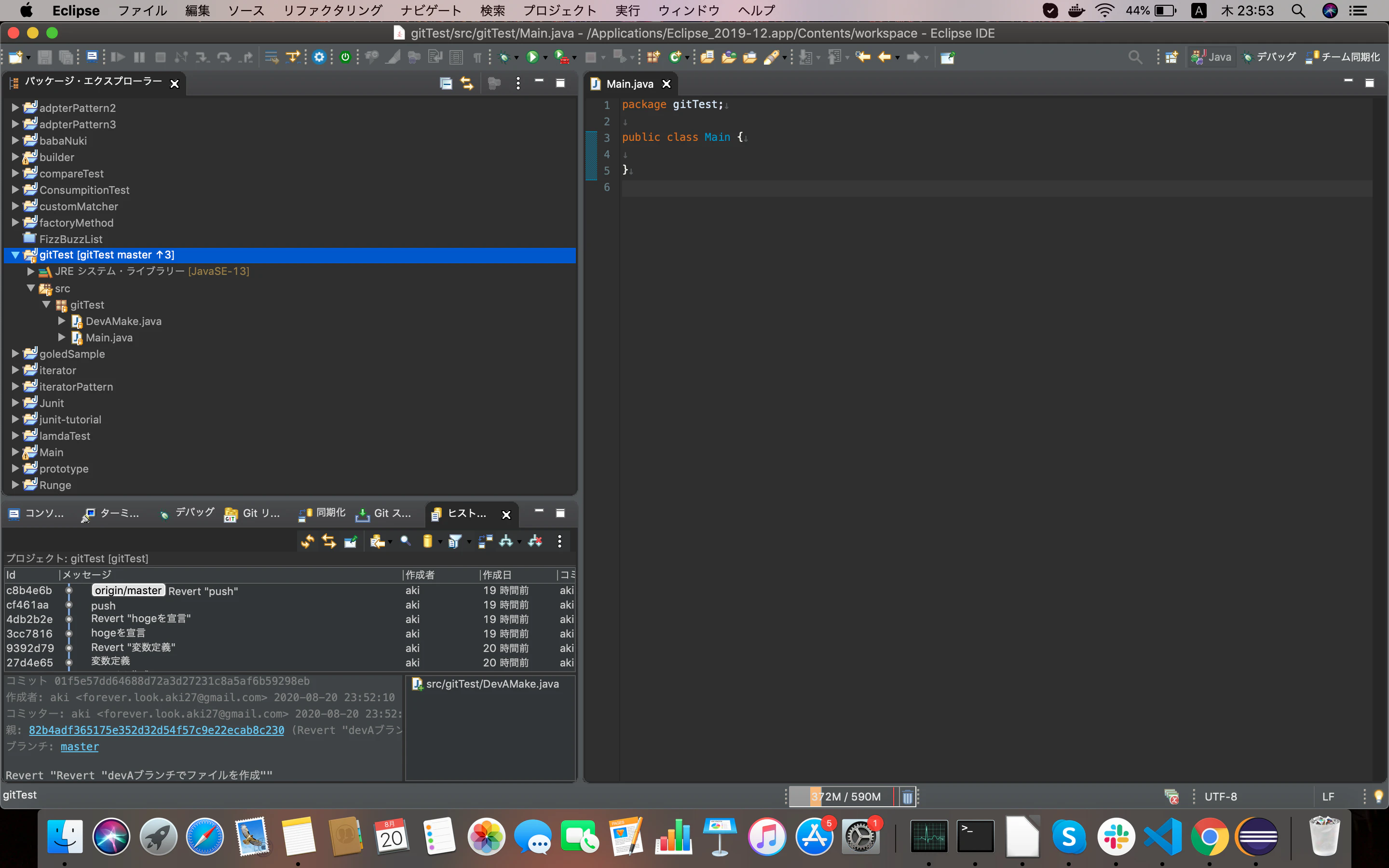The width and height of the screenshot is (1389, 868).
Task: Switch to the チーム同期化 perspective
Action: pos(1343,57)
